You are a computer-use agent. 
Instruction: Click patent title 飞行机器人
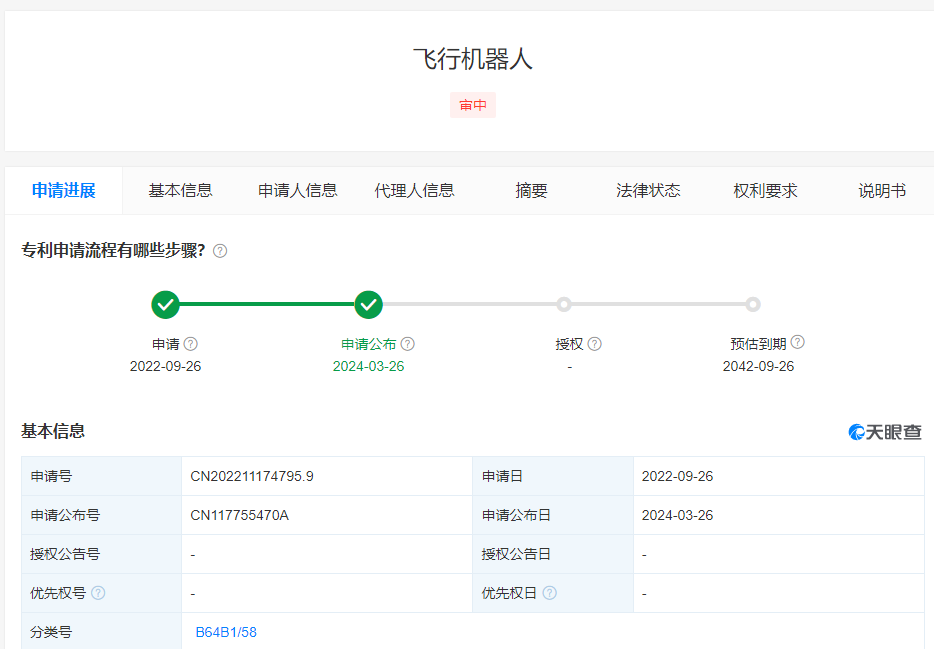[473, 59]
